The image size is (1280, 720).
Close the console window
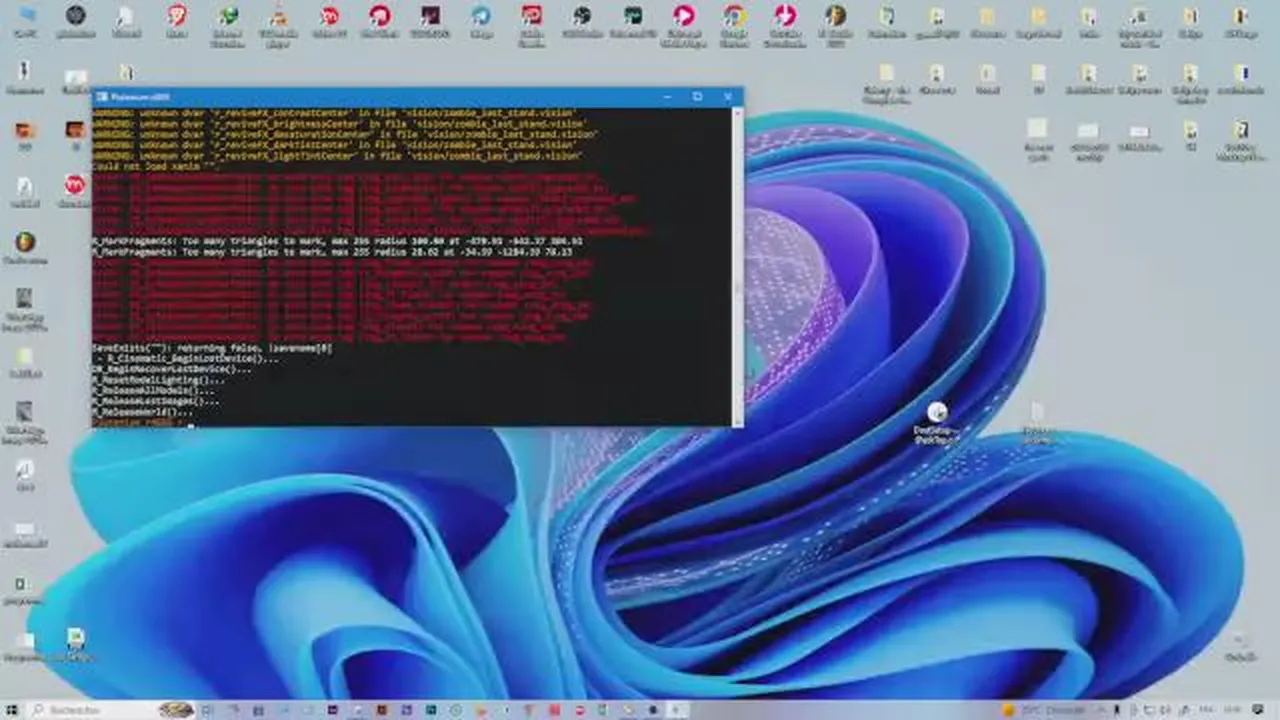[x=728, y=97]
